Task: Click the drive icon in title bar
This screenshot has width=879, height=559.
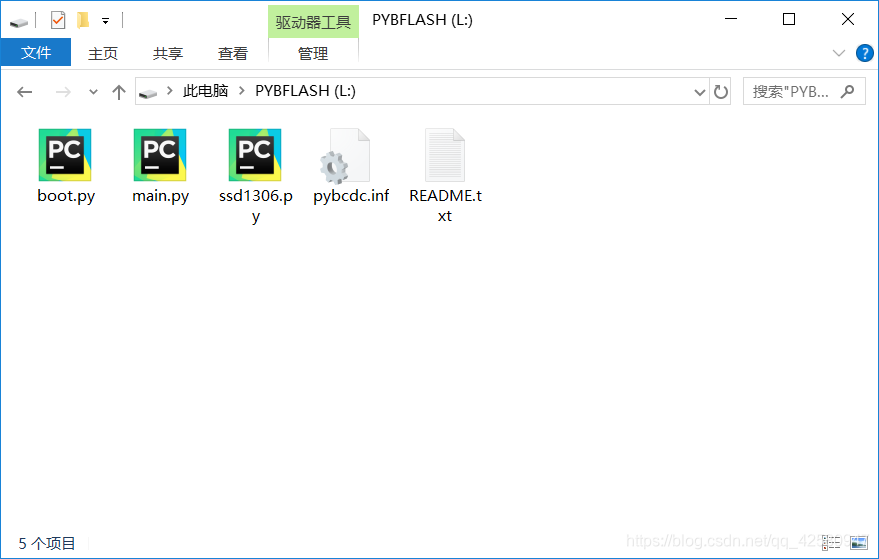Action: coord(18,22)
